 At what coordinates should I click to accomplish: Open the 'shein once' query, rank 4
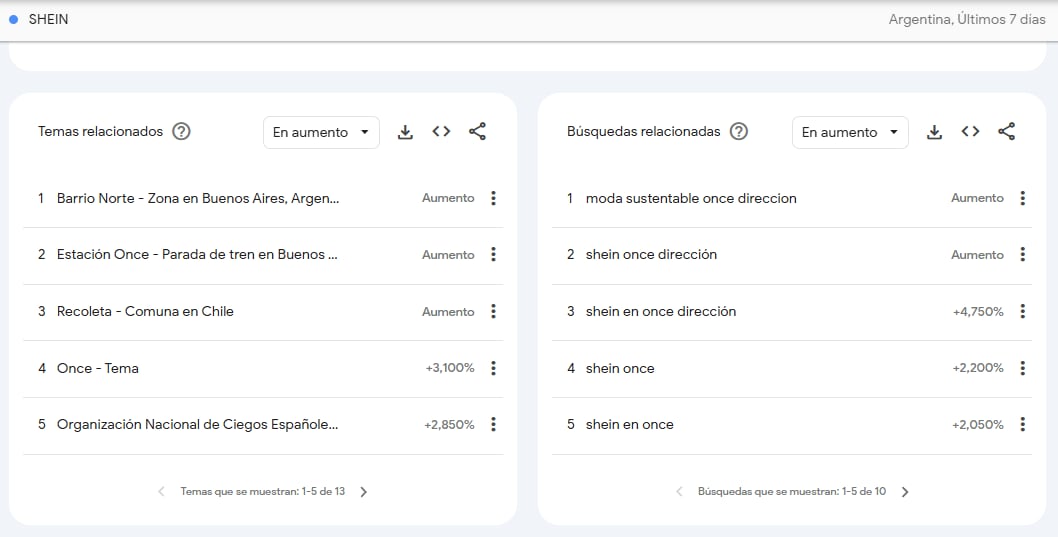(620, 368)
